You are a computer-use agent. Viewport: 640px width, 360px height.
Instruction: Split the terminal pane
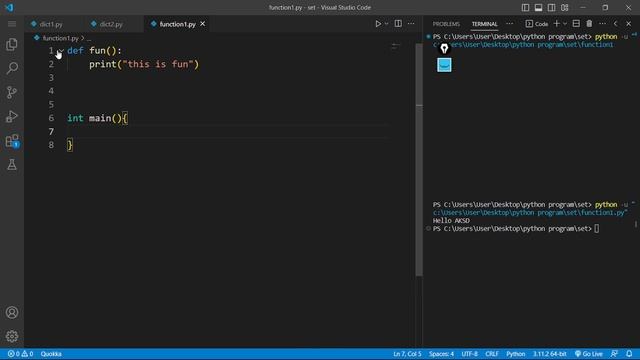click(576, 24)
